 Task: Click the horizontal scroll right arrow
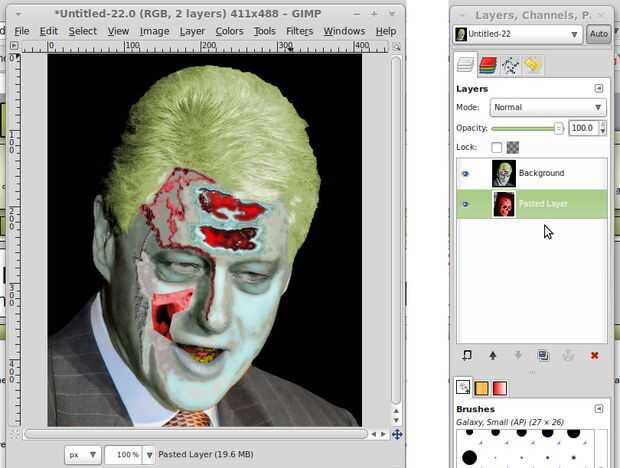click(x=383, y=434)
